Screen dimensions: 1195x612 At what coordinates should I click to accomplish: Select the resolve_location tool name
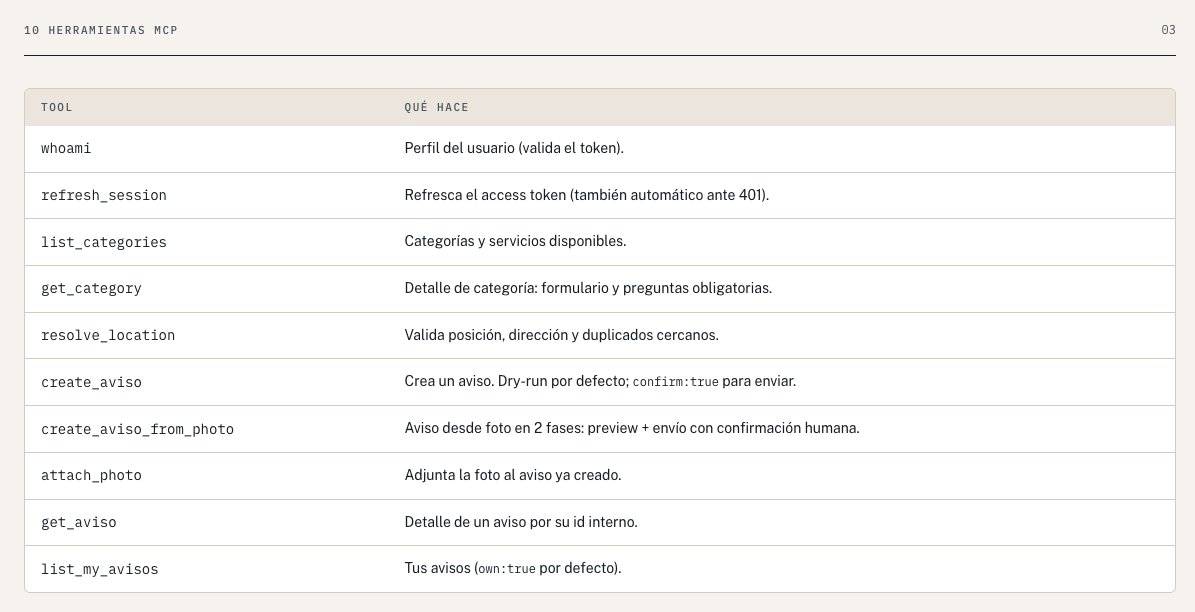[108, 335]
